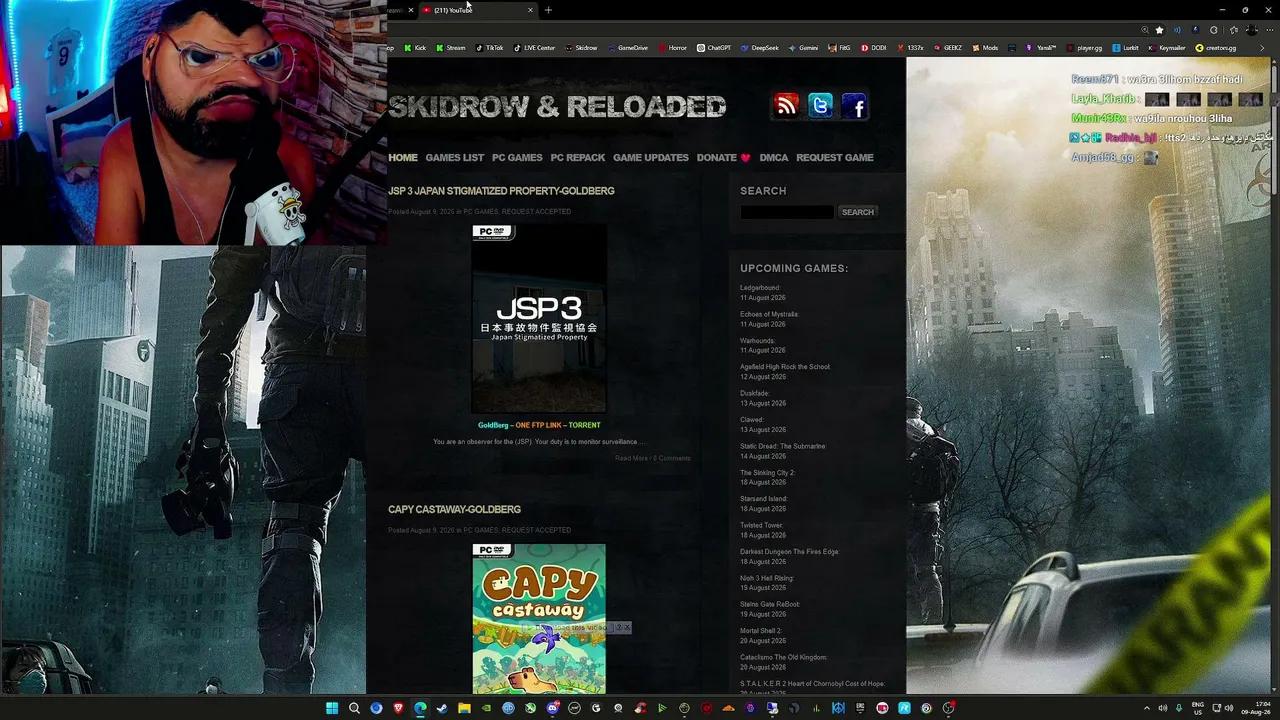
Task: Open Brave browser from the taskbar
Action: (x=398, y=708)
